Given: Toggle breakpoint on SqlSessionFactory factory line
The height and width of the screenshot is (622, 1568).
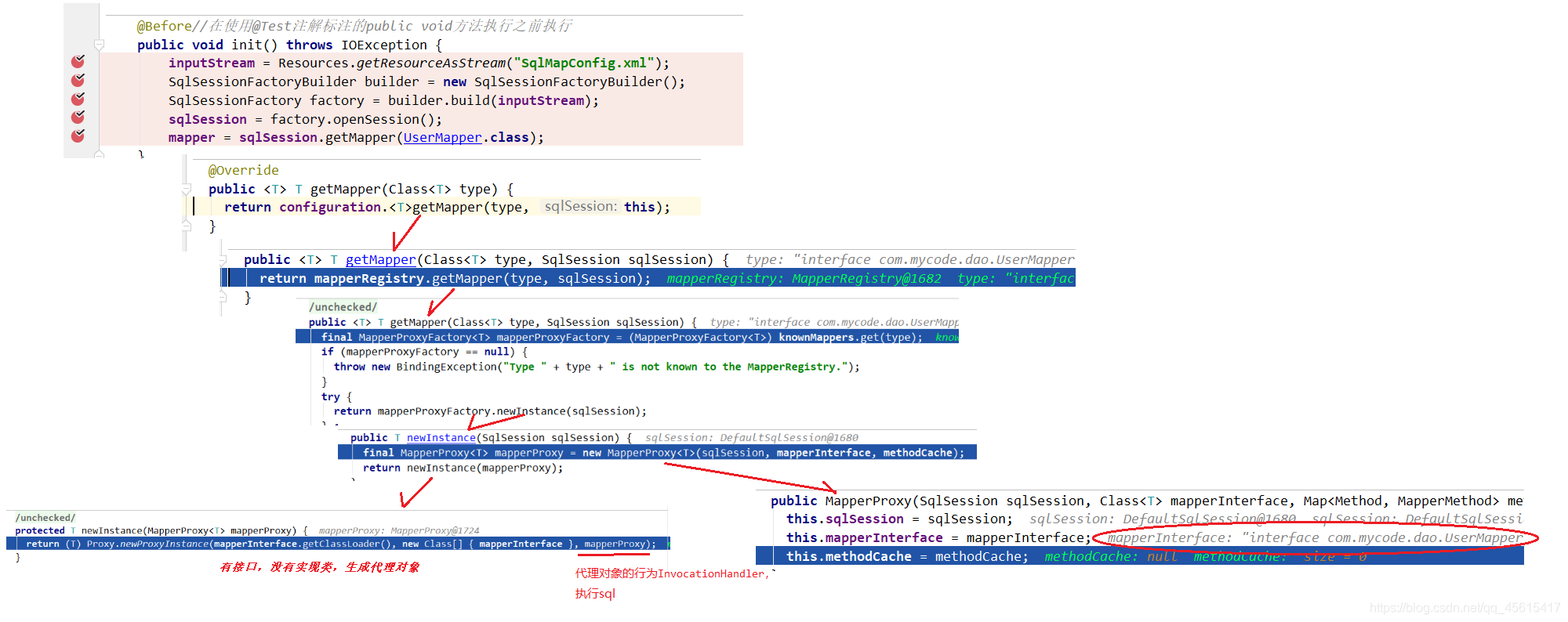Looking at the screenshot, I should 78,99.
